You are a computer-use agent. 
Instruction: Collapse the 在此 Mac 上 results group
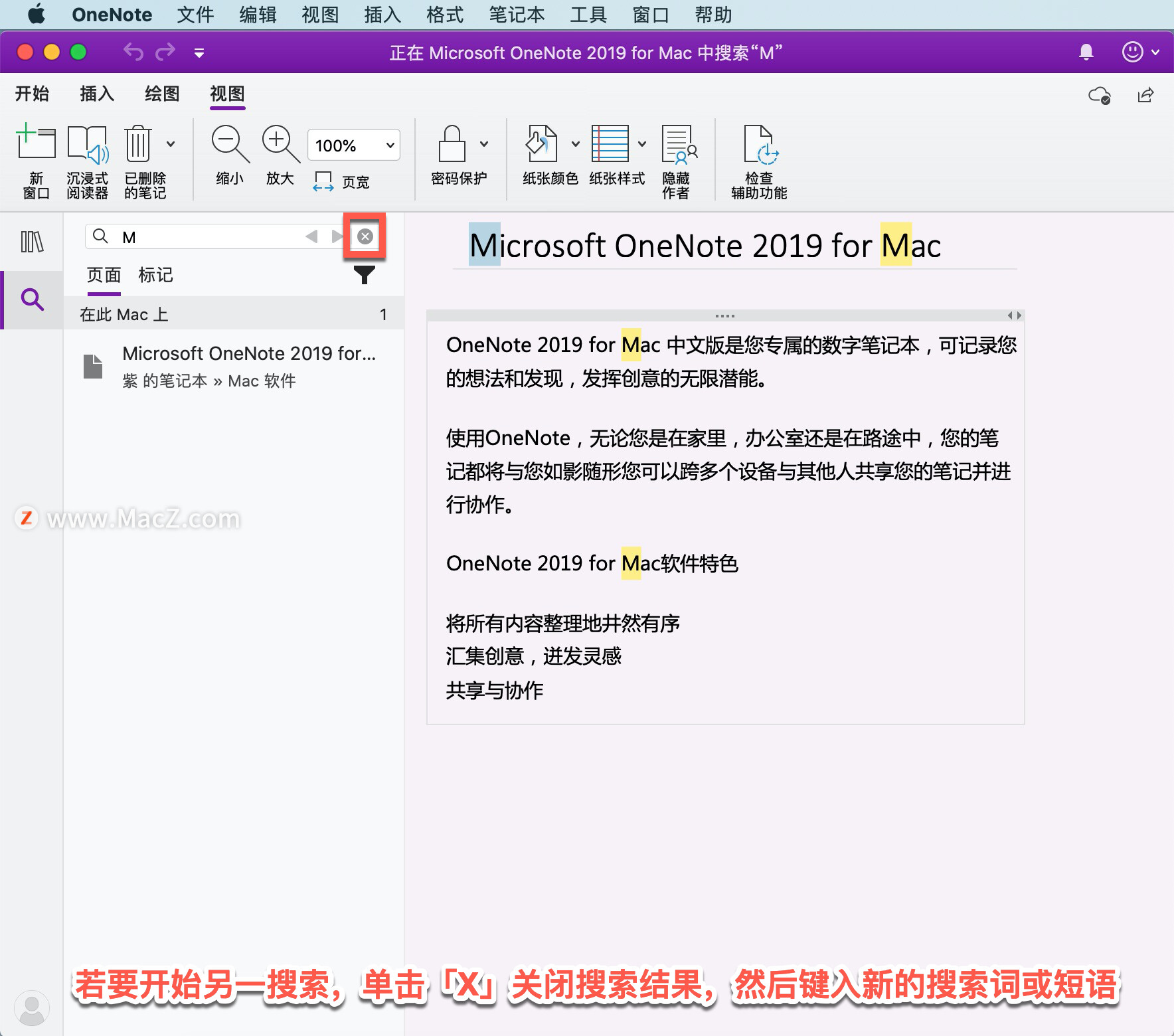coord(234,314)
